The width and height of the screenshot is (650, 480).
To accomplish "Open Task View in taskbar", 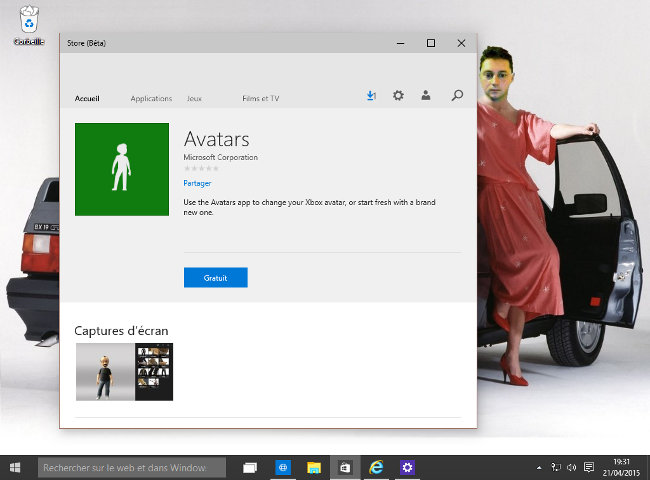I will coord(250,467).
